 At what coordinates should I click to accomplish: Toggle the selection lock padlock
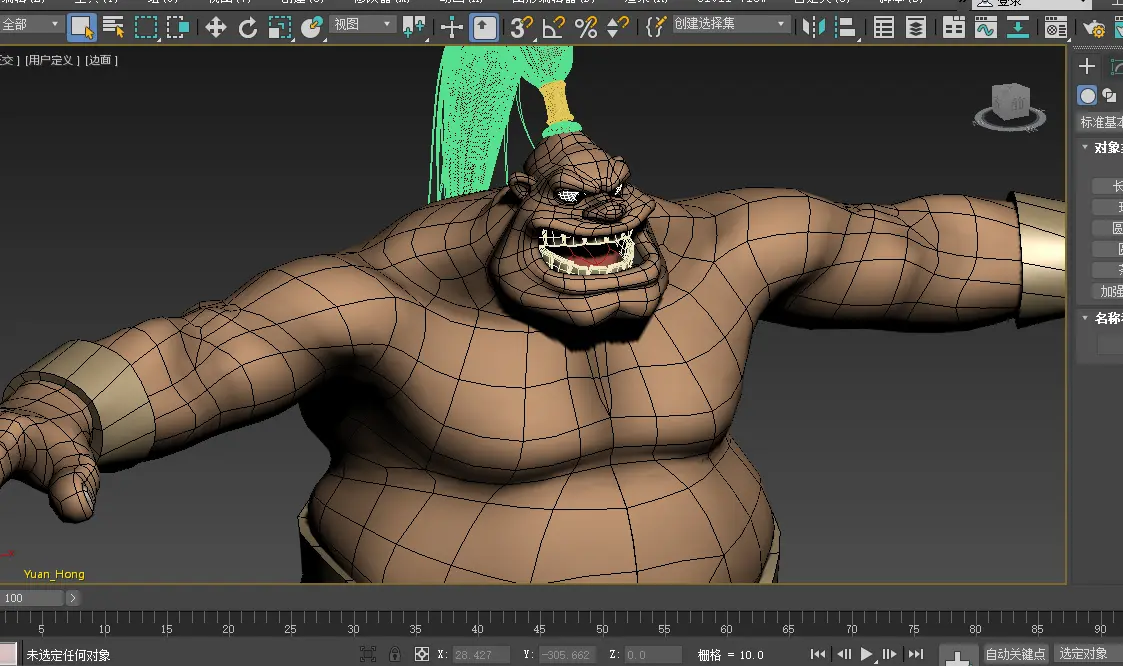click(395, 655)
